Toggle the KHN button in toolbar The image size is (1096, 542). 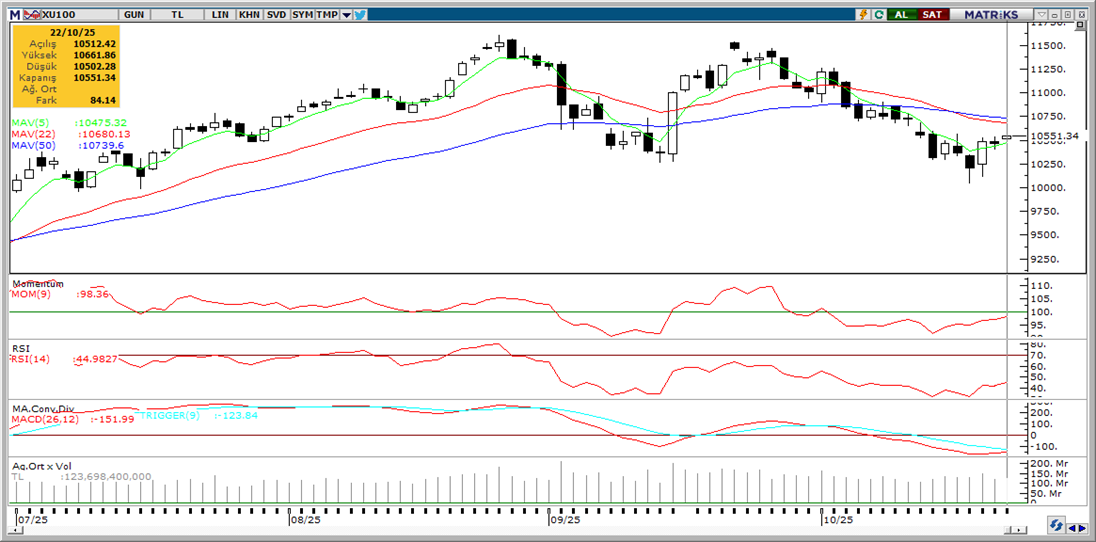249,15
